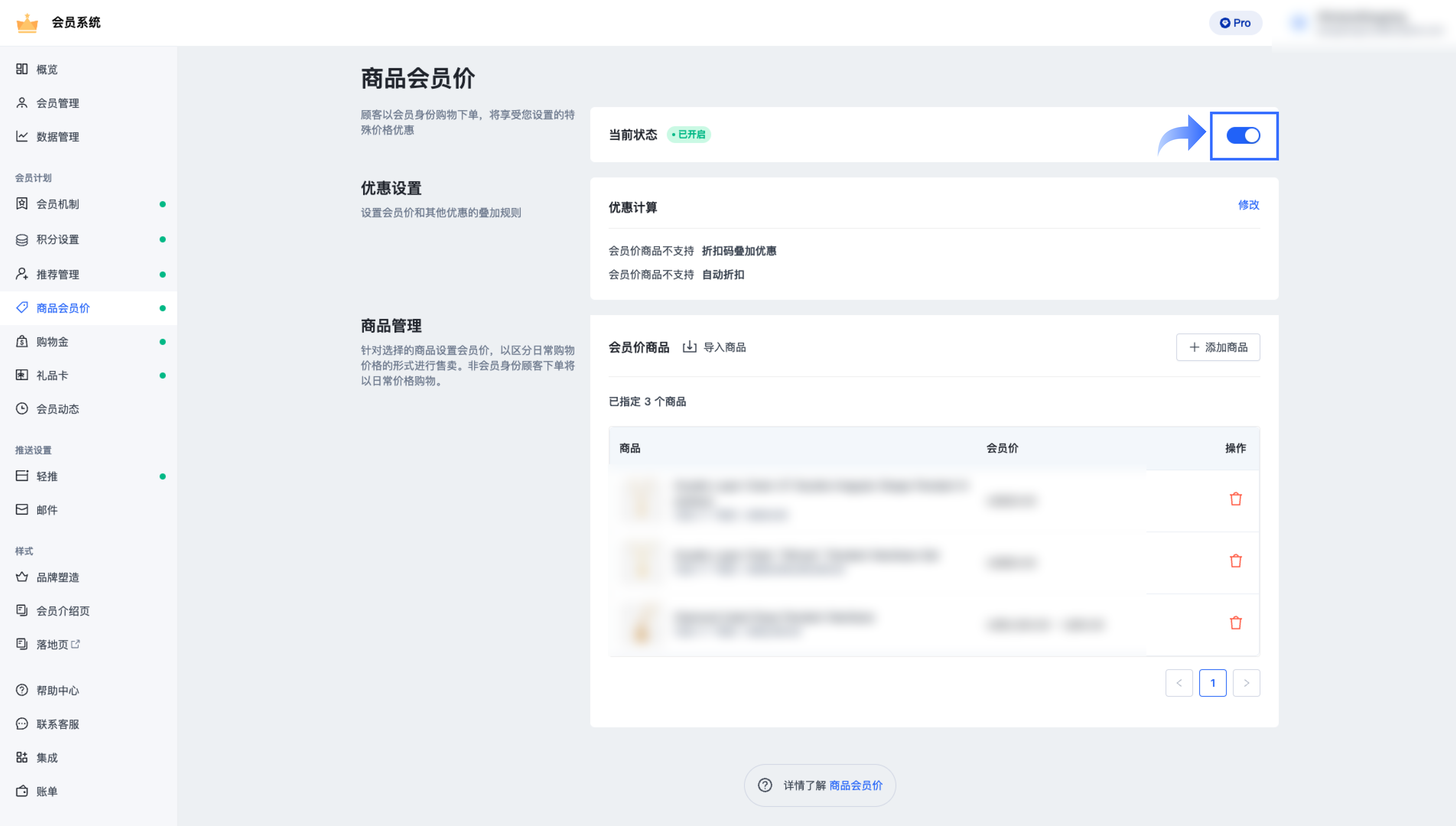Click the 落地页 page icon
The width and height of the screenshot is (1456, 826).
22,644
